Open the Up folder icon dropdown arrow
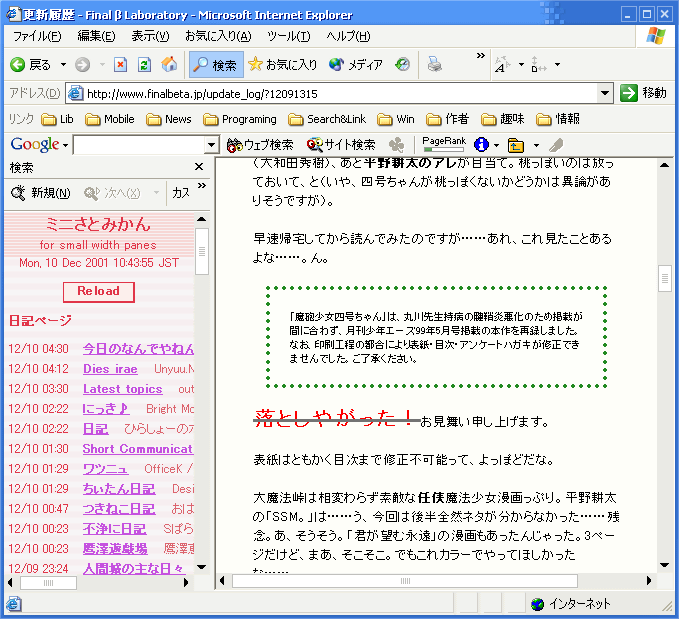Screen dimensions: 679x619 tap(537, 145)
